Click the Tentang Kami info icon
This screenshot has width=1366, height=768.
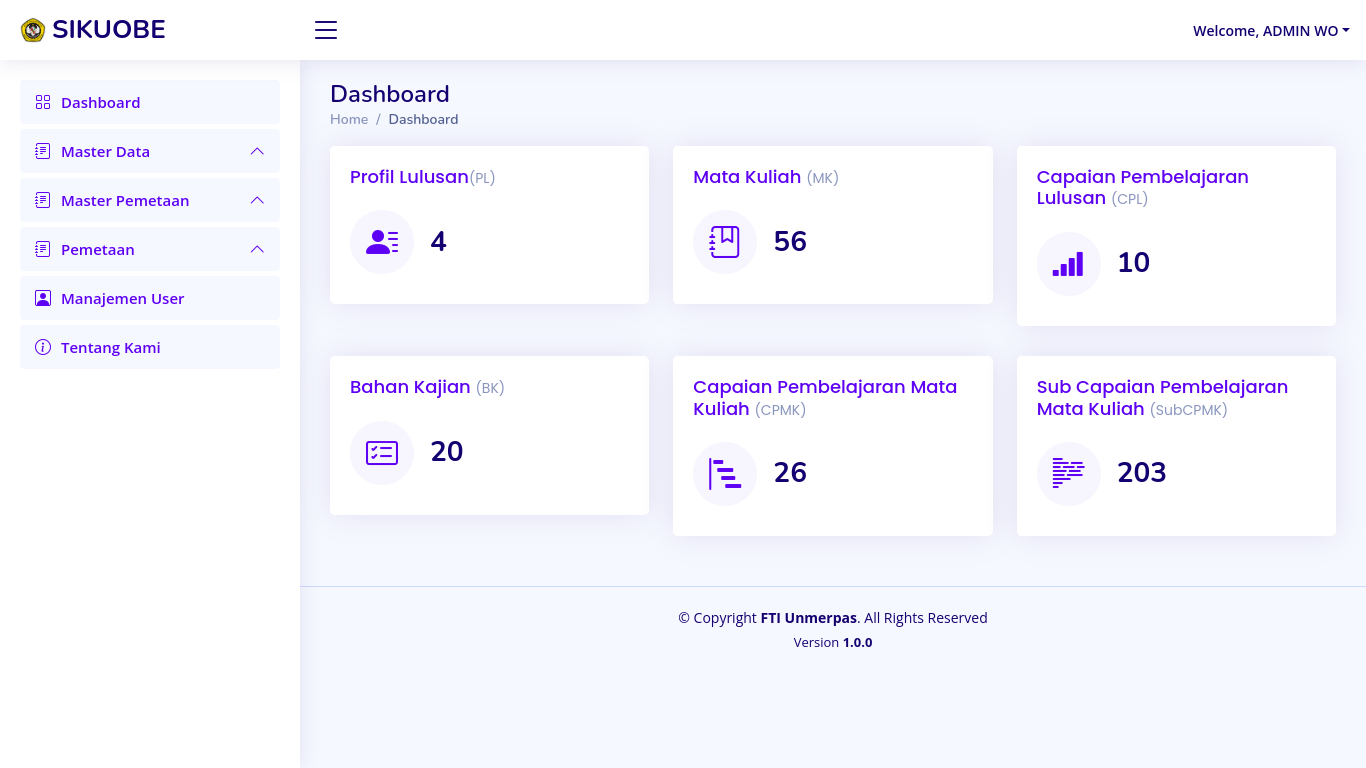pyautogui.click(x=43, y=347)
